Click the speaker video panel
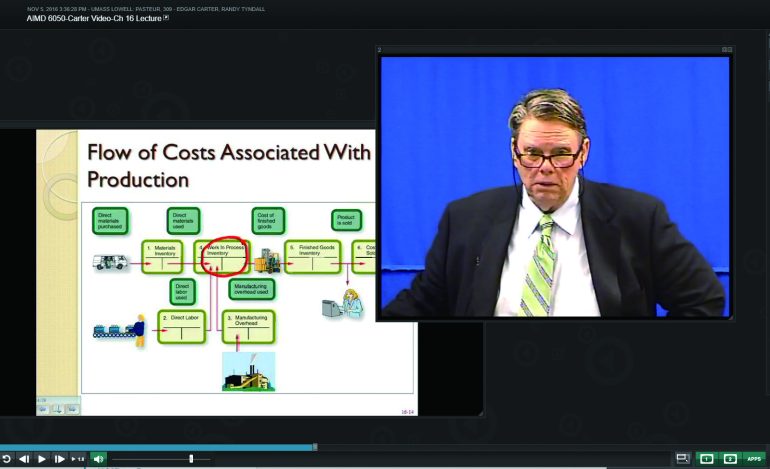Image resolution: width=770 pixels, height=469 pixels. point(554,185)
